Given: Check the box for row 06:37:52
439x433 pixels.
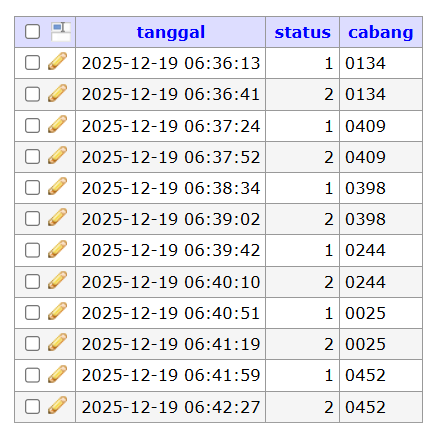Looking at the screenshot, I should 33,157.
